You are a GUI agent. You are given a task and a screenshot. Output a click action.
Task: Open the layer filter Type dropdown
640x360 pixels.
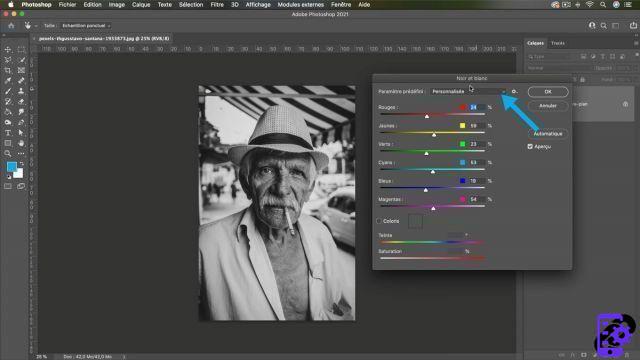pos(551,57)
